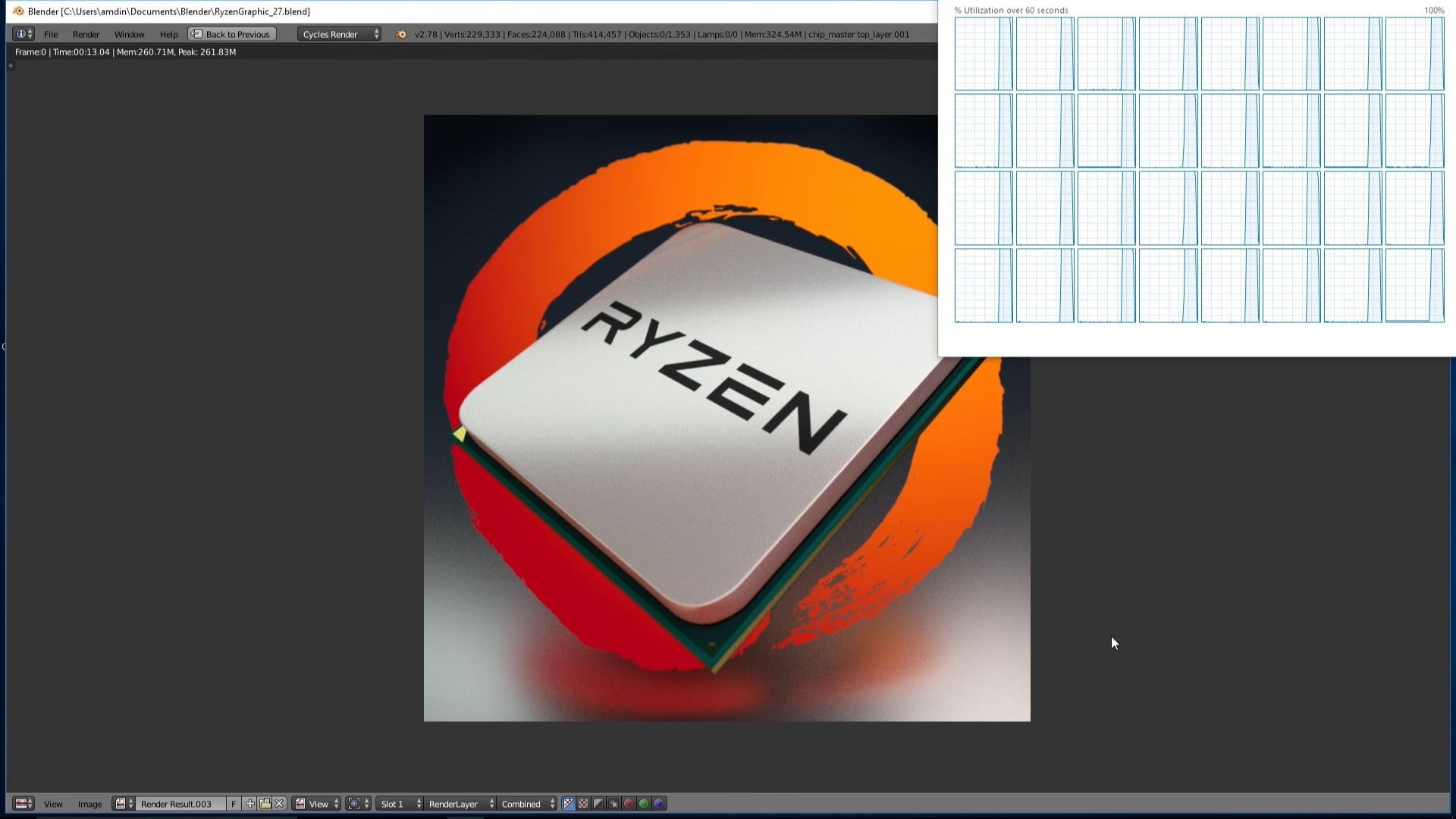The width and height of the screenshot is (1456, 819).
Task: Open the Window menu
Action: coord(129,34)
